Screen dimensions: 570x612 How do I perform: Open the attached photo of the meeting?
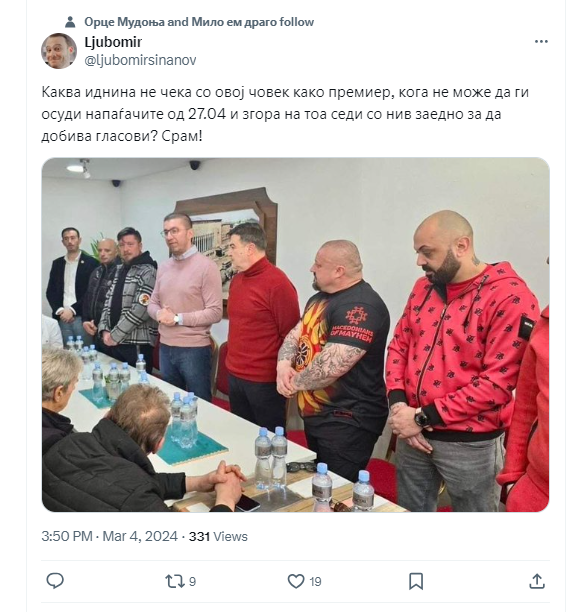(296, 334)
